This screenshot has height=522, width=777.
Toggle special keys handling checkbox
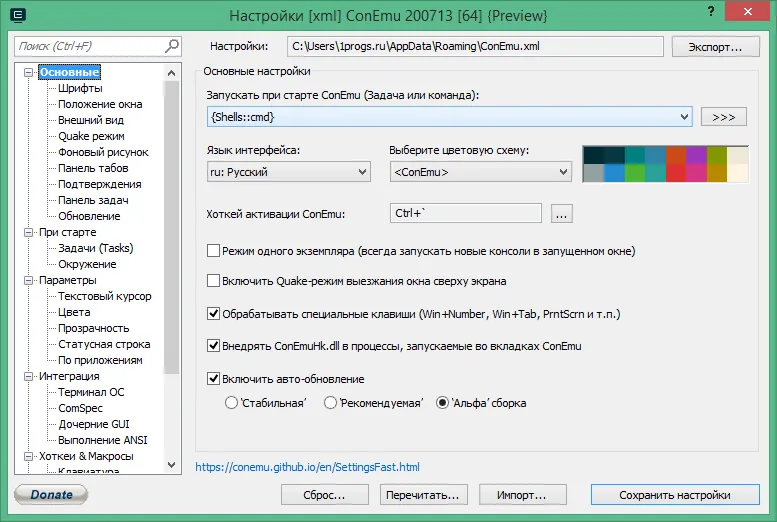[213, 314]
